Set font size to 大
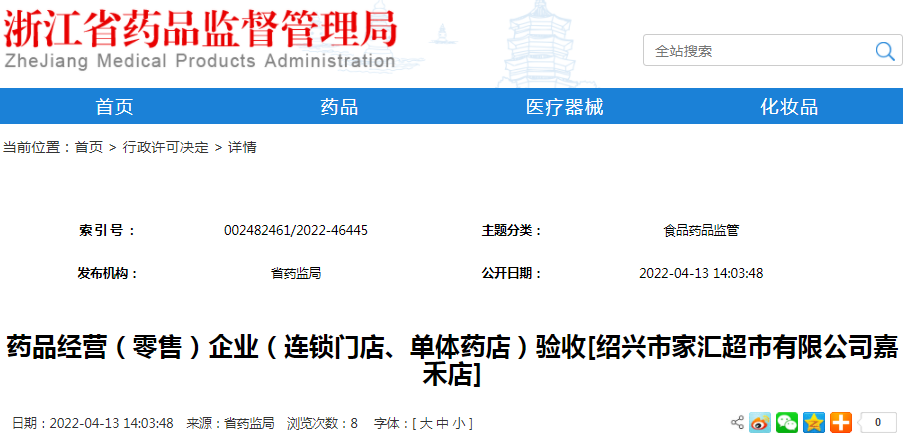Screen dimensions: 903x442 pyautogui.click(x=426, y=424)
